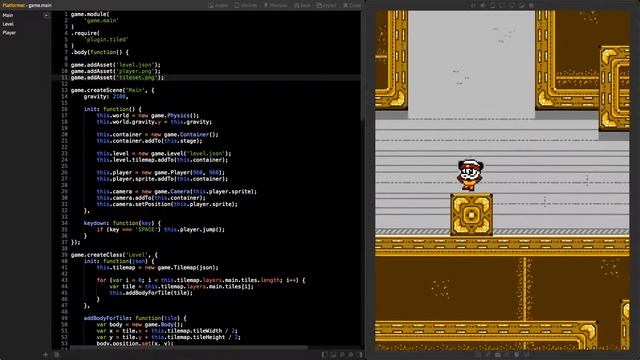Select the Main class in sidebar

tap(8, 15)
